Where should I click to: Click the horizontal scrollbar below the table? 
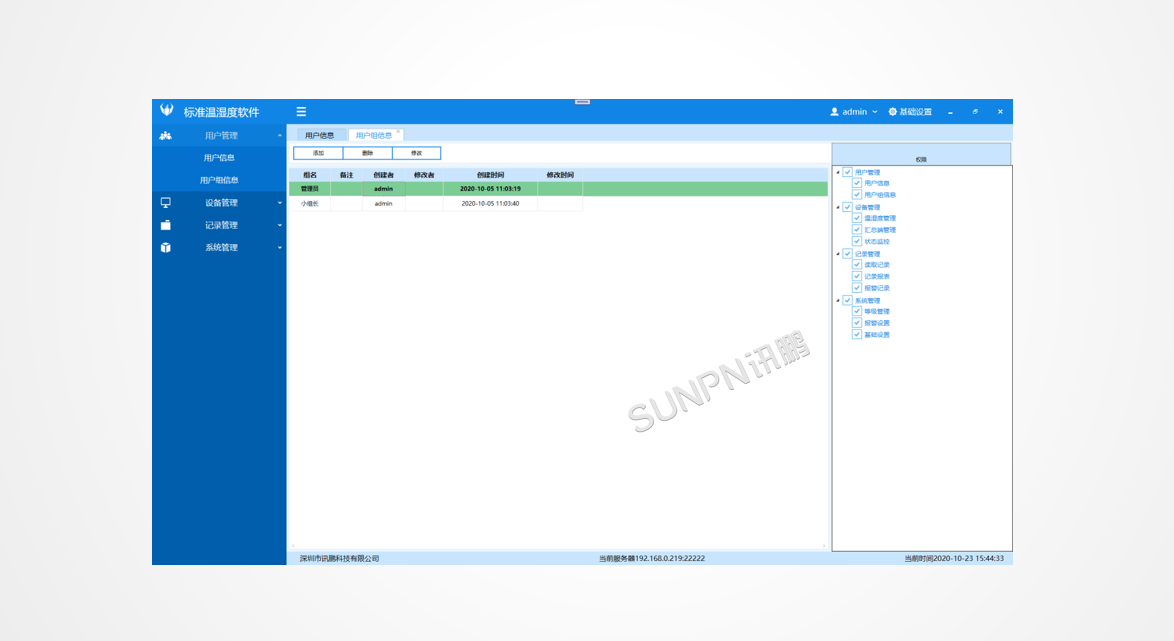(x=557, y=546)
